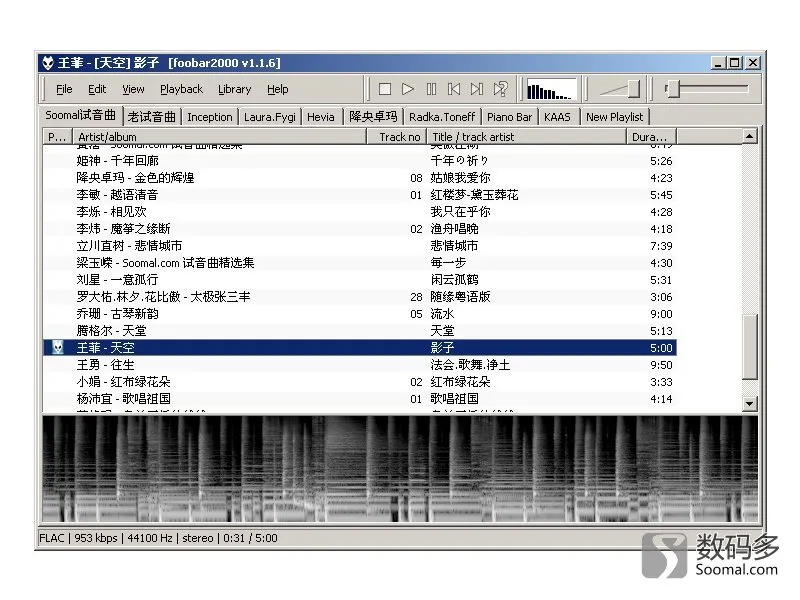800x600 pixels.
Task: Click the now-playing icon beside 王菲
Action: click(58, 347)
